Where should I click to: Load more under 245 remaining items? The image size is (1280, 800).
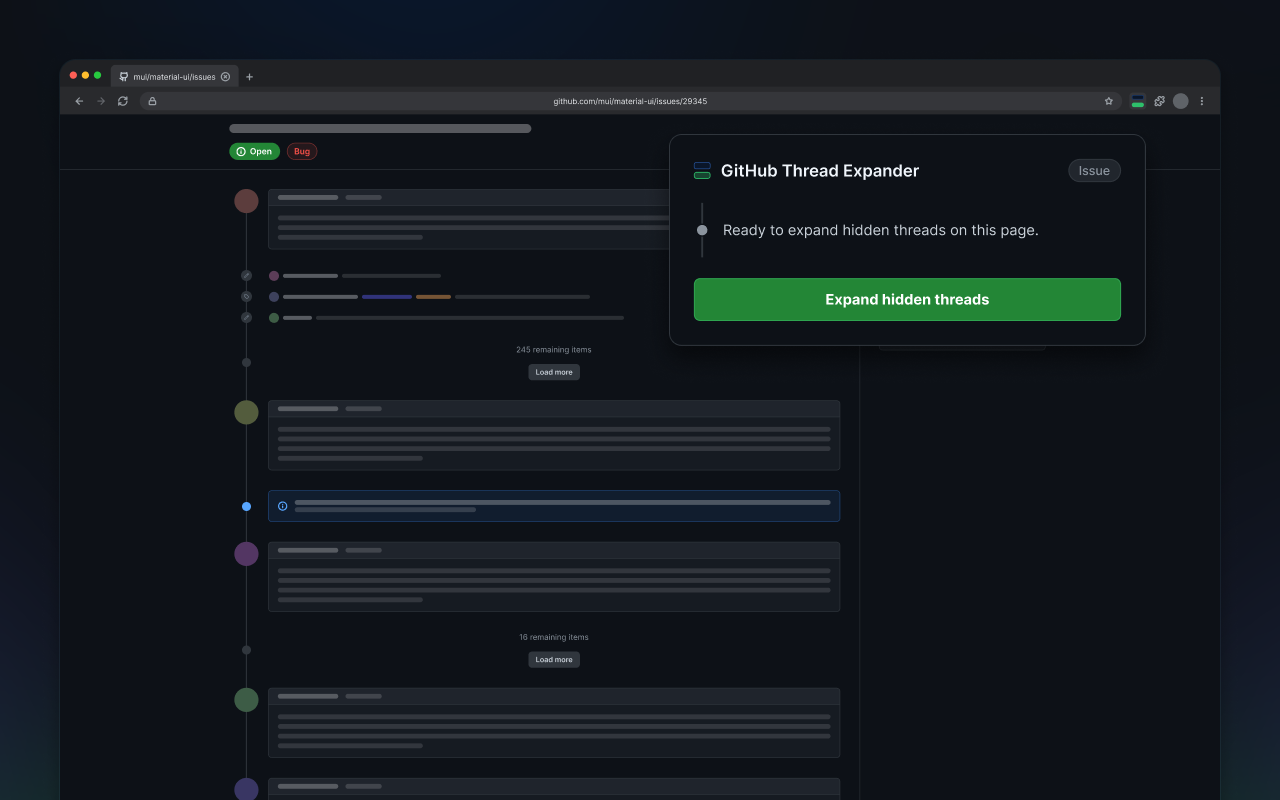pos(554,372)
